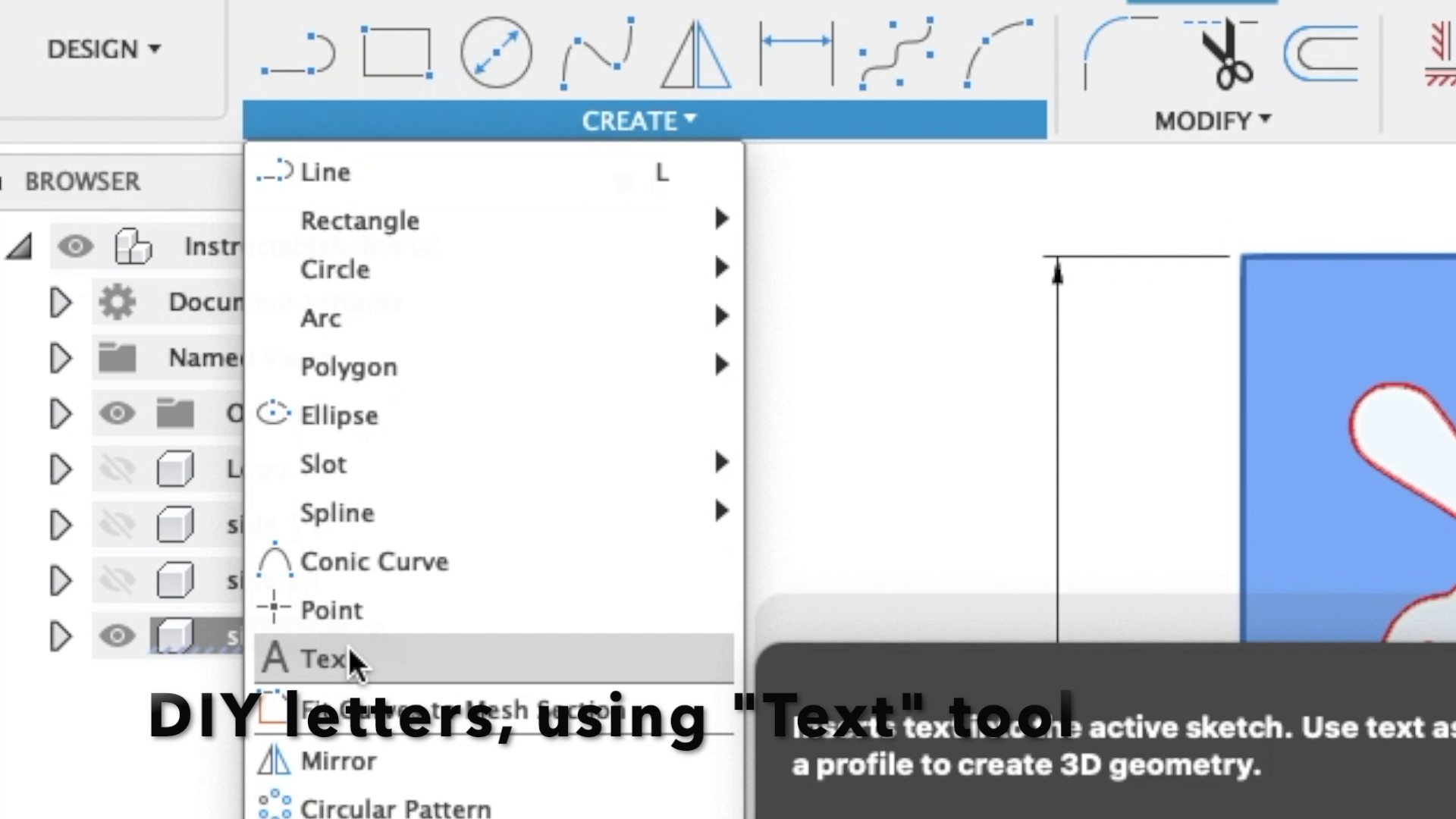
Task: Click the Mirror menu item
Action: [x=339, y=761]
